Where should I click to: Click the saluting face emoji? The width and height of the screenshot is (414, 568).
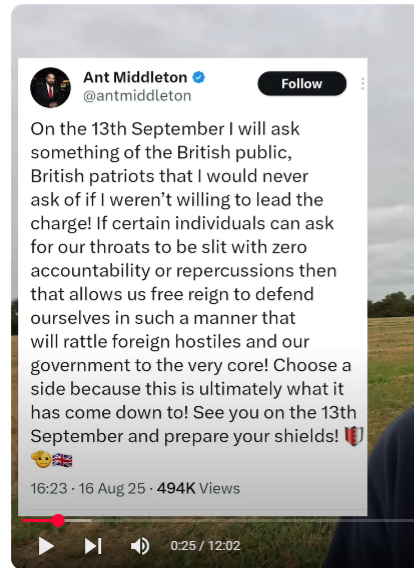(x=41, y=459)
